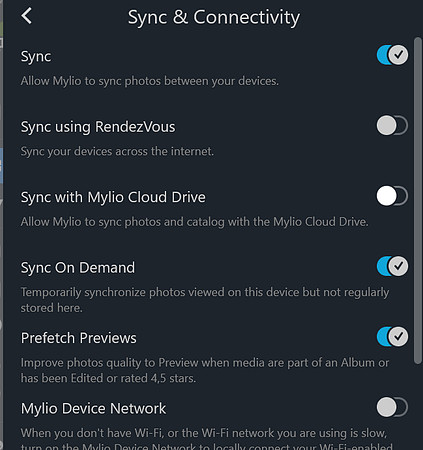Image resolution: width=423 pixels, height=450 pixels.
Task: Click 'Improve photos quality to Preview' description
Action: pyautogui.click(x=205, y=370)
